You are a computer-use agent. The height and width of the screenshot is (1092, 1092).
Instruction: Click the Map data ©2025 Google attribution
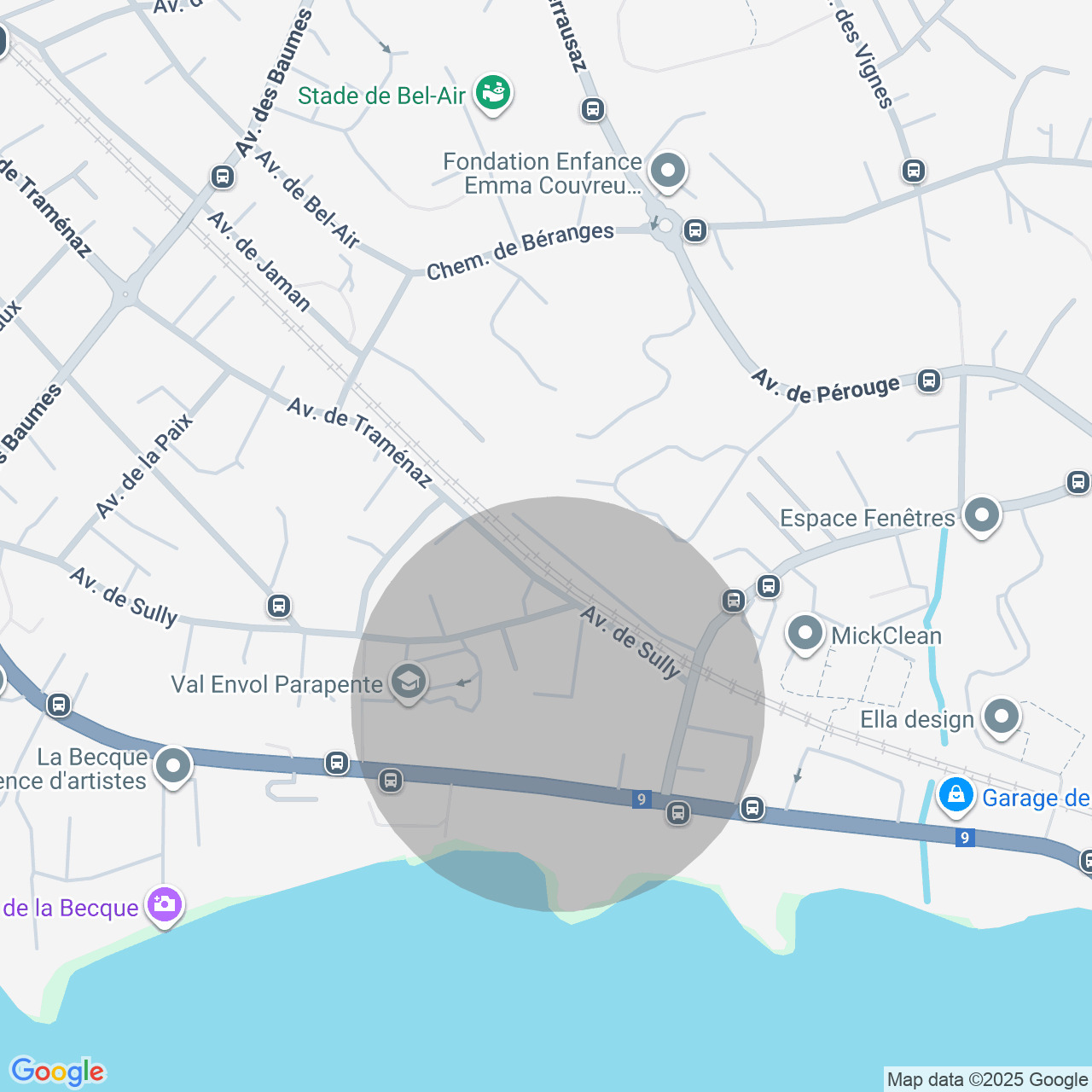(987, 1080)
